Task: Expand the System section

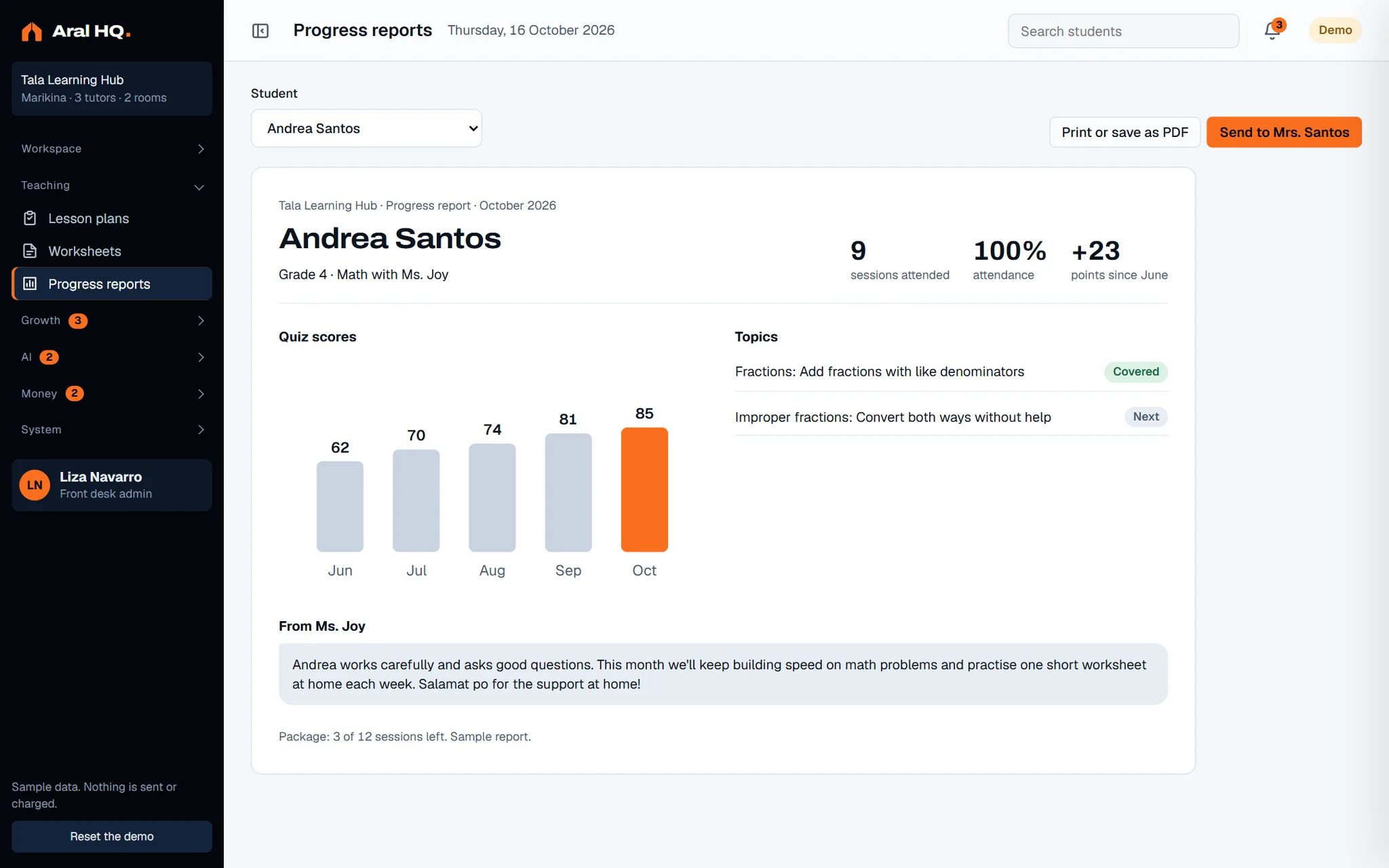Action: [112, 429]
